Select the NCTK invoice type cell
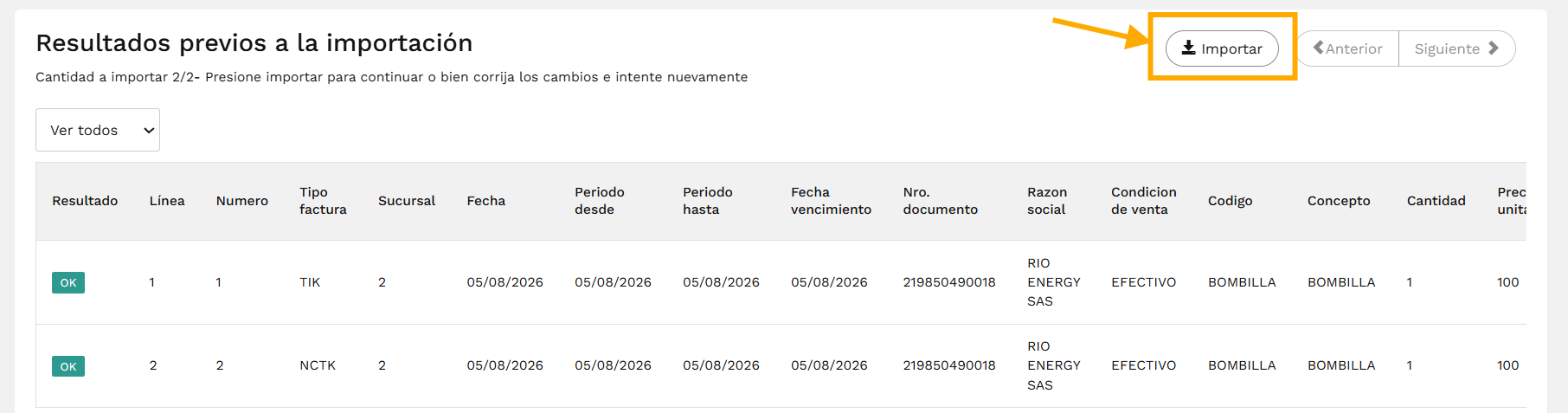Screen dimensions: 1568x413 tap(318, 365)
